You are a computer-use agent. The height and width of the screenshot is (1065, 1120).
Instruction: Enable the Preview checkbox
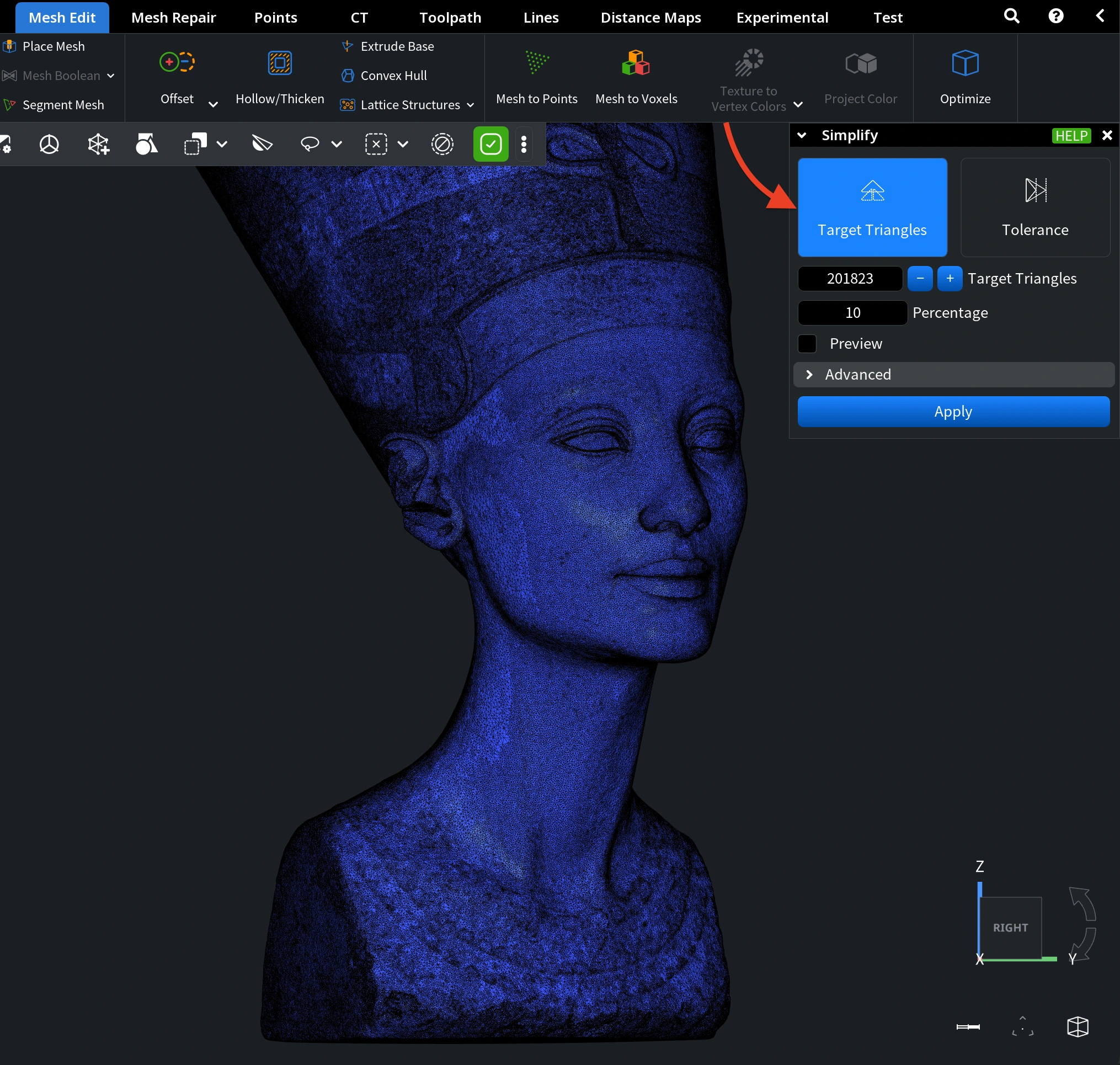[x=807, y=343]
